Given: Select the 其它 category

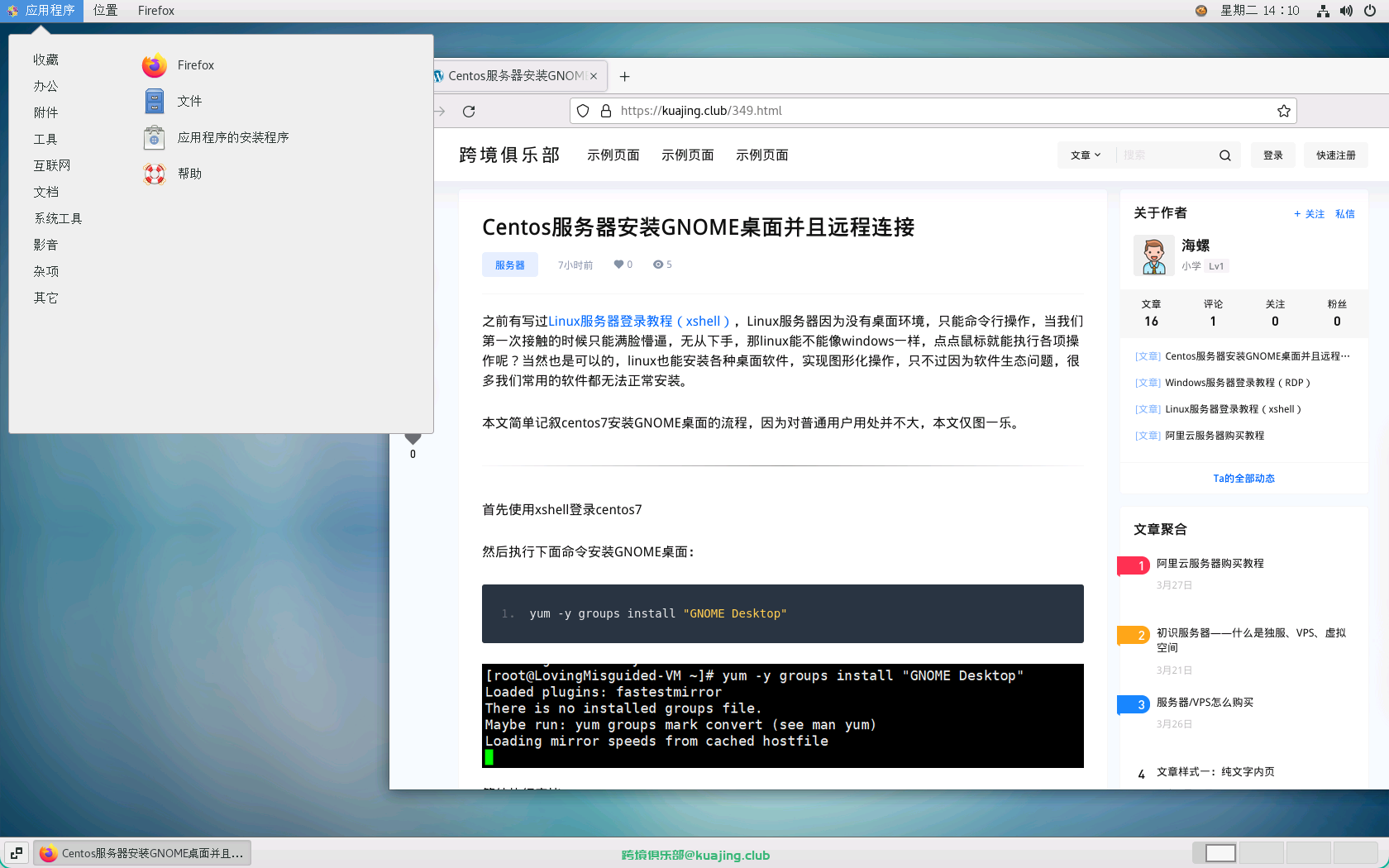Looking at the screenshot, I should pyautogui.click(x=46, y=298).
